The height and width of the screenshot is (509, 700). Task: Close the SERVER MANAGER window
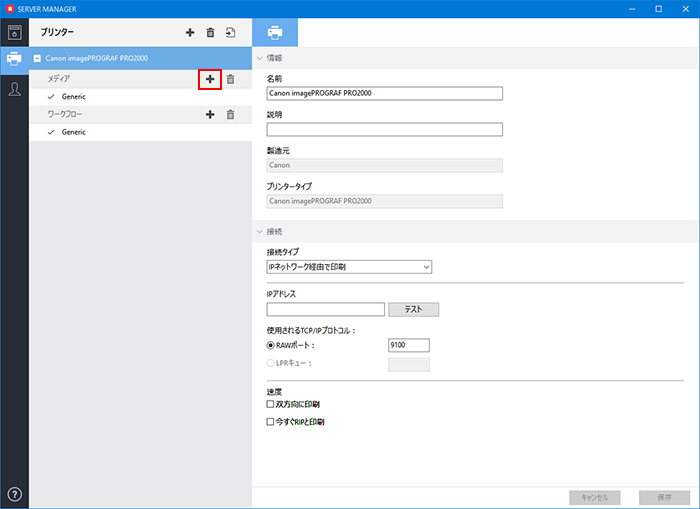click(x=686, y=9)
